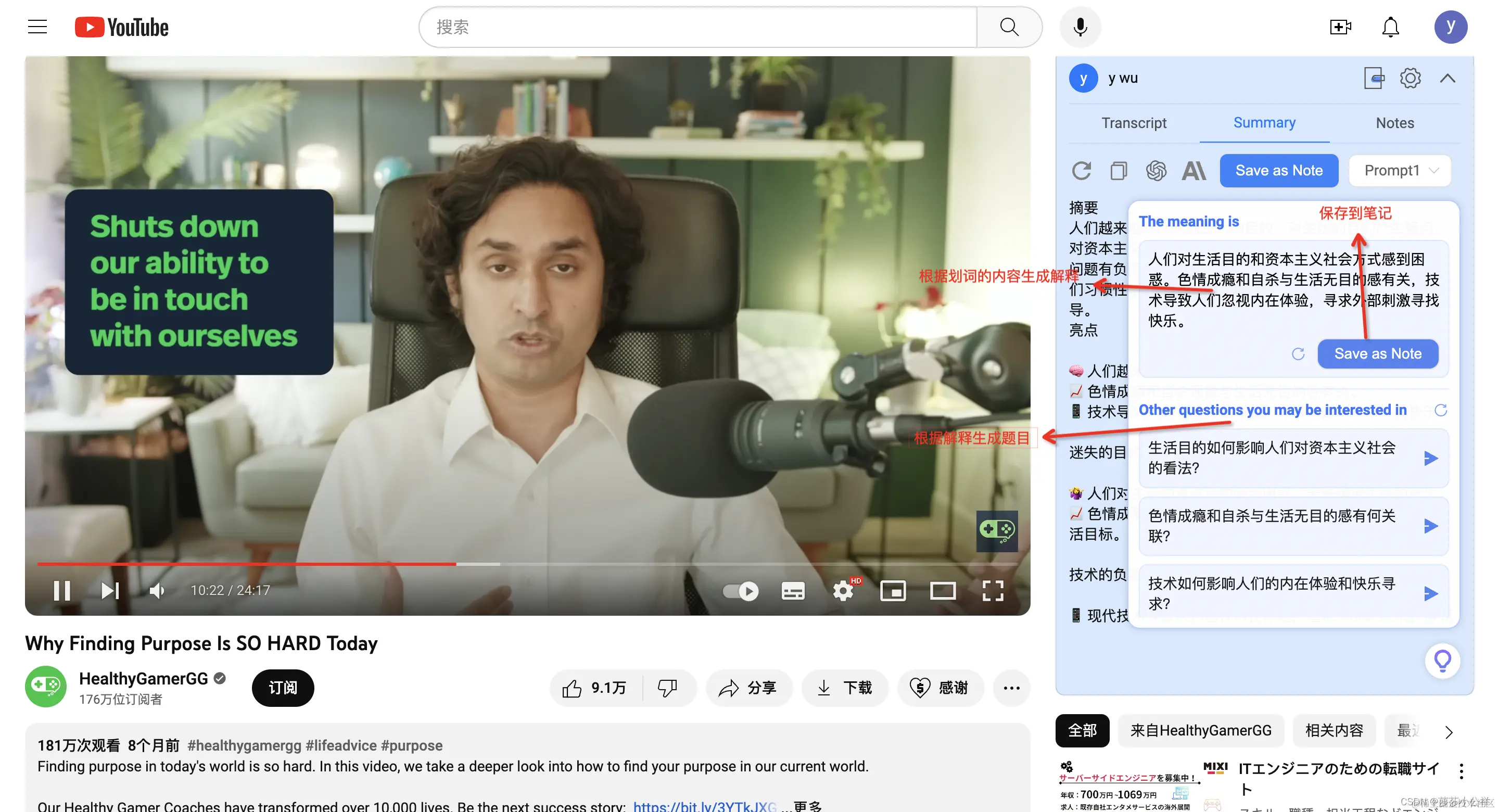Open extension settings gear icon
The image size is (1498, 812).
click(1410, 78)
